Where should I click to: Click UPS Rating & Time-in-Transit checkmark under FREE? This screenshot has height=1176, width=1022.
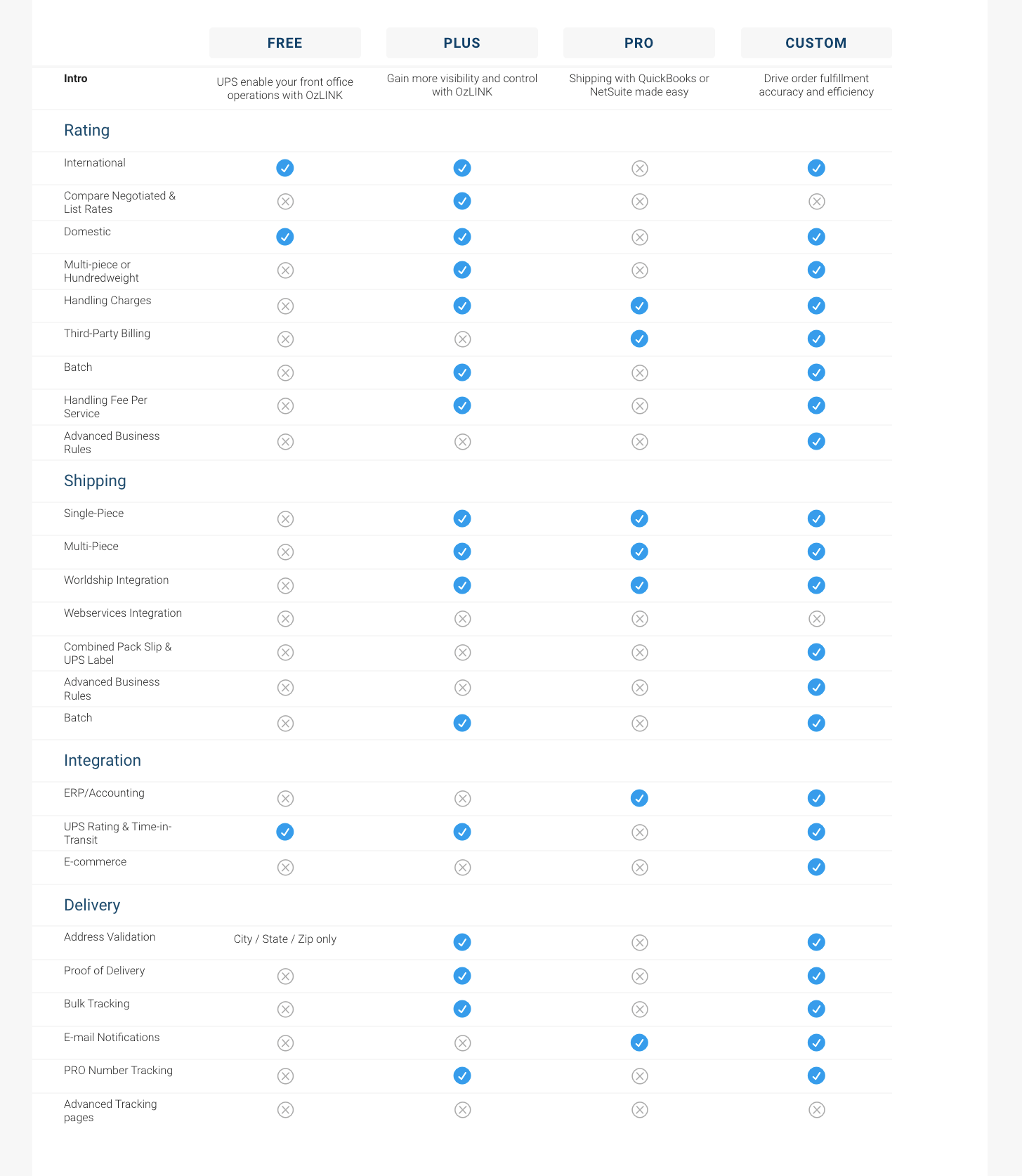pyautogui.click(x=284, y=832)
